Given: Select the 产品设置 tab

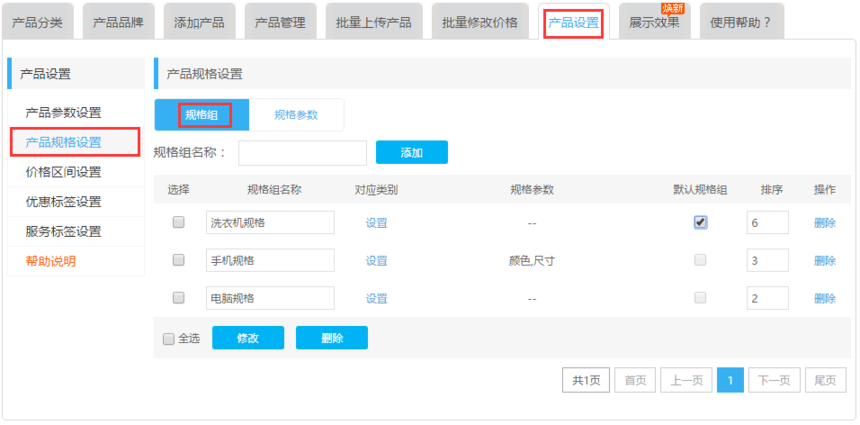Looking at the screenshot, I should tap(574, 22).
